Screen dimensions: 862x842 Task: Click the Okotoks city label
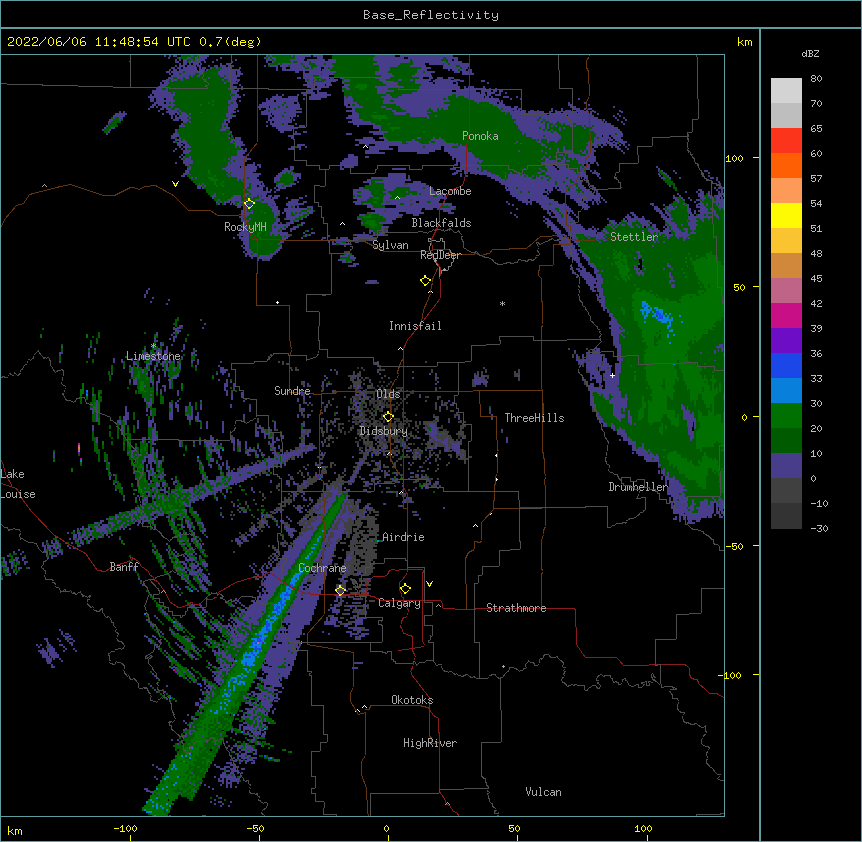412,700
